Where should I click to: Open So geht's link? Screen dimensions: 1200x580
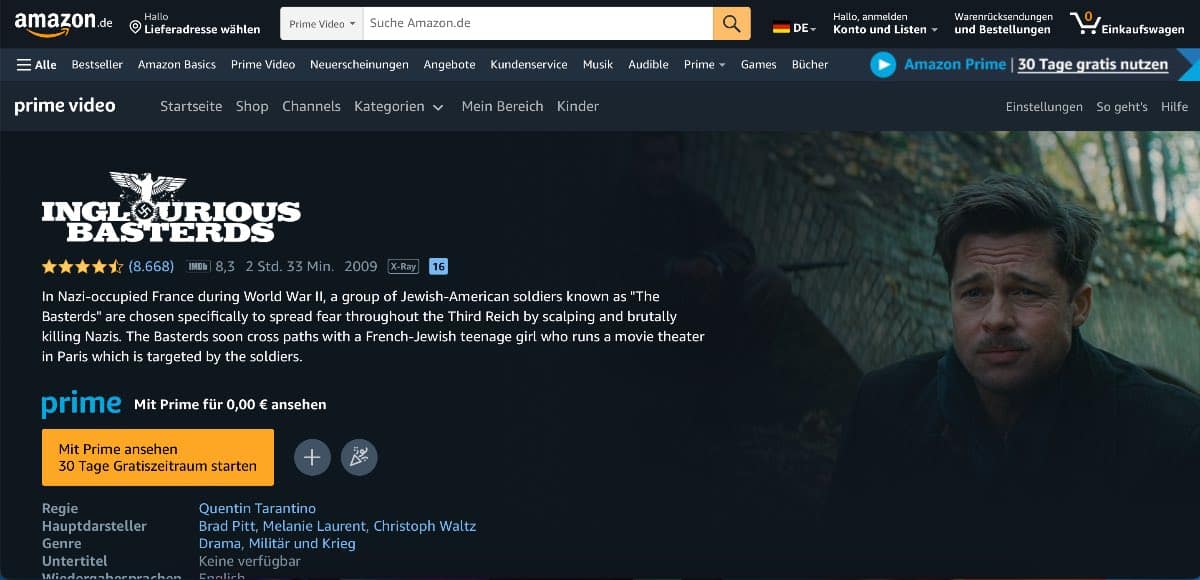tap(1122, 107)
